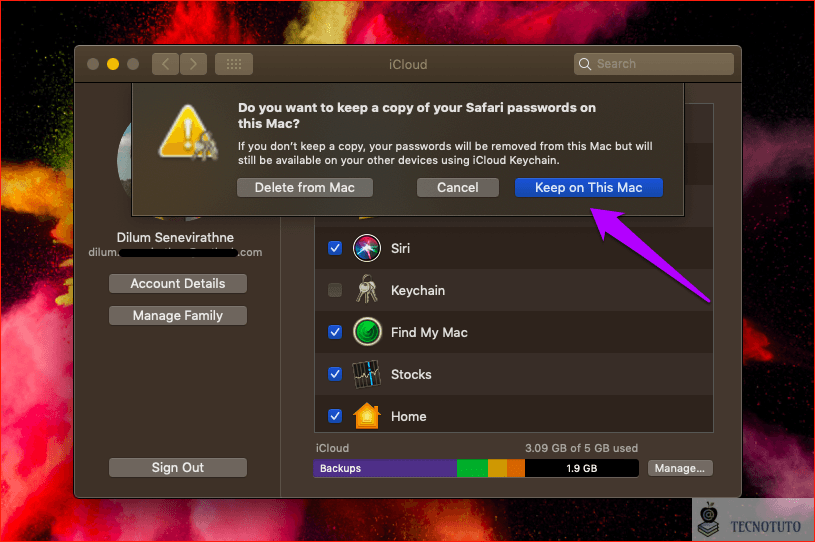Click the Home house icon

tap(367, 416)
